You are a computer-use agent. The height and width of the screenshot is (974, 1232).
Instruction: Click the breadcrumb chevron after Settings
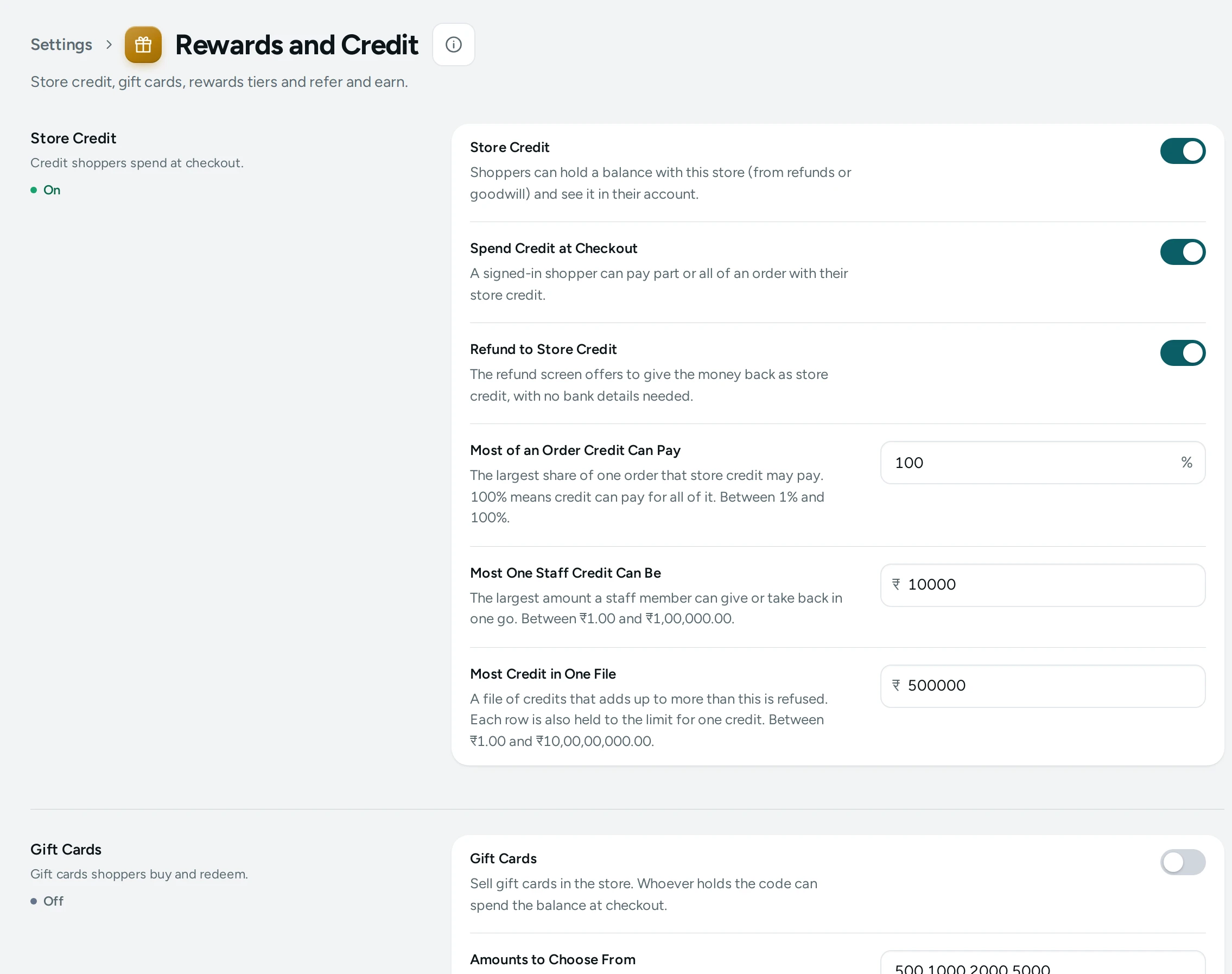(109, 45)
